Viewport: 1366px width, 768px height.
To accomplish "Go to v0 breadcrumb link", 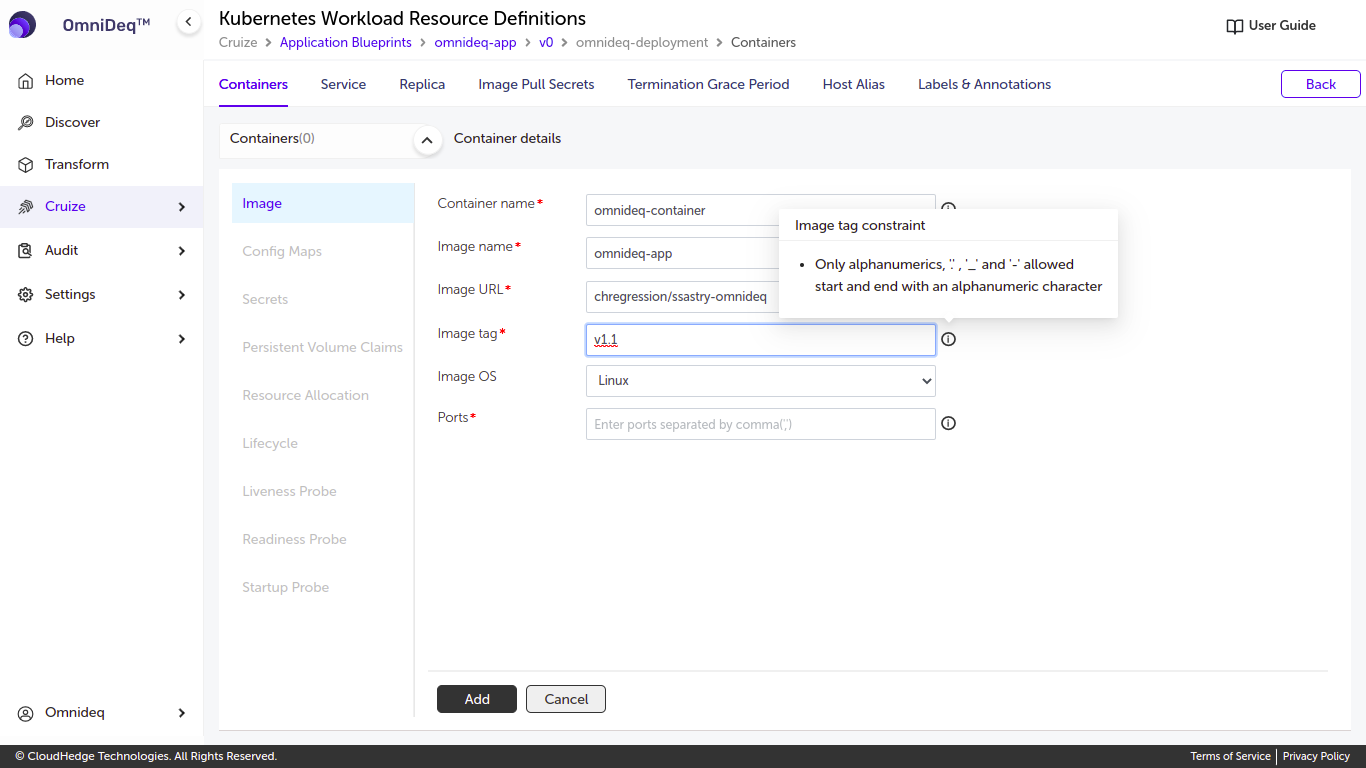I will click(x=546, y=43).
